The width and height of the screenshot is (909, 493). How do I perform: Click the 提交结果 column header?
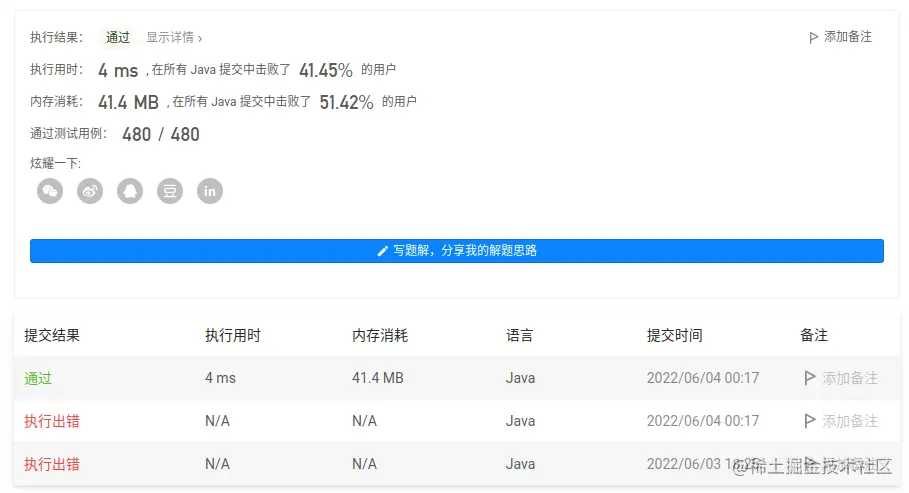[x=52, y=335]
